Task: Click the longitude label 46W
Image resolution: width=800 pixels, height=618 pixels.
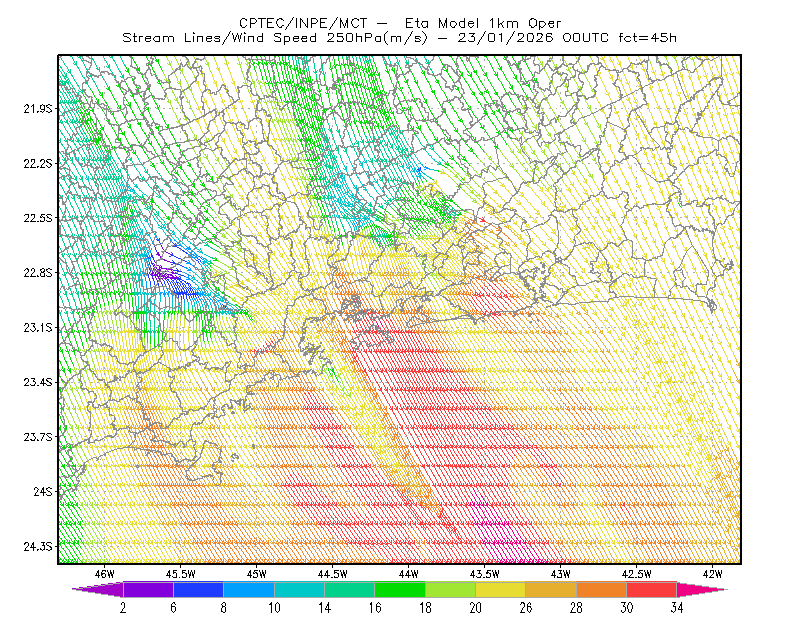Action: tap(104, 574)
